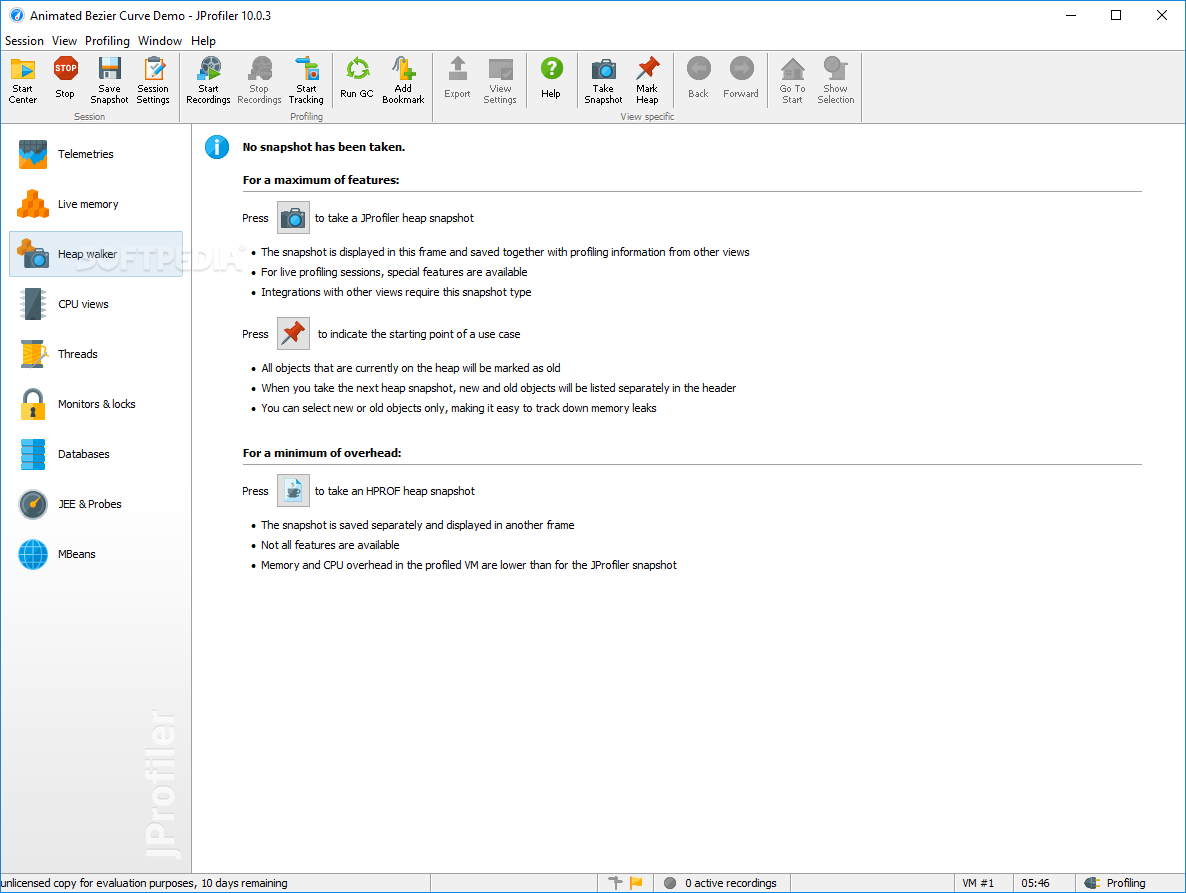
Task: Run garbage collection with Run GC
Action: pyautogui.click(x=356, y=81)
